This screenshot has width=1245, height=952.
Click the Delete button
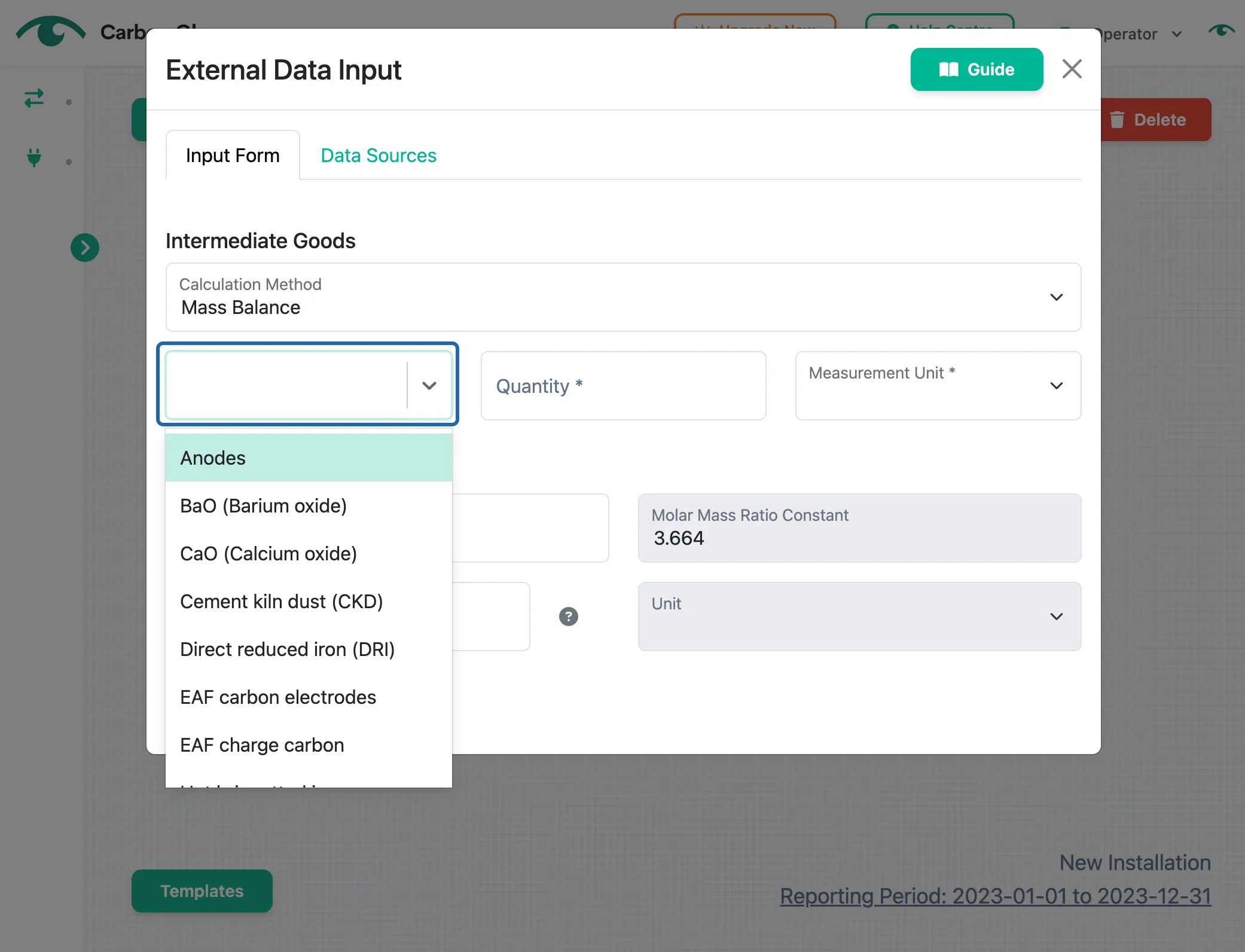(x=1155, y=120)
